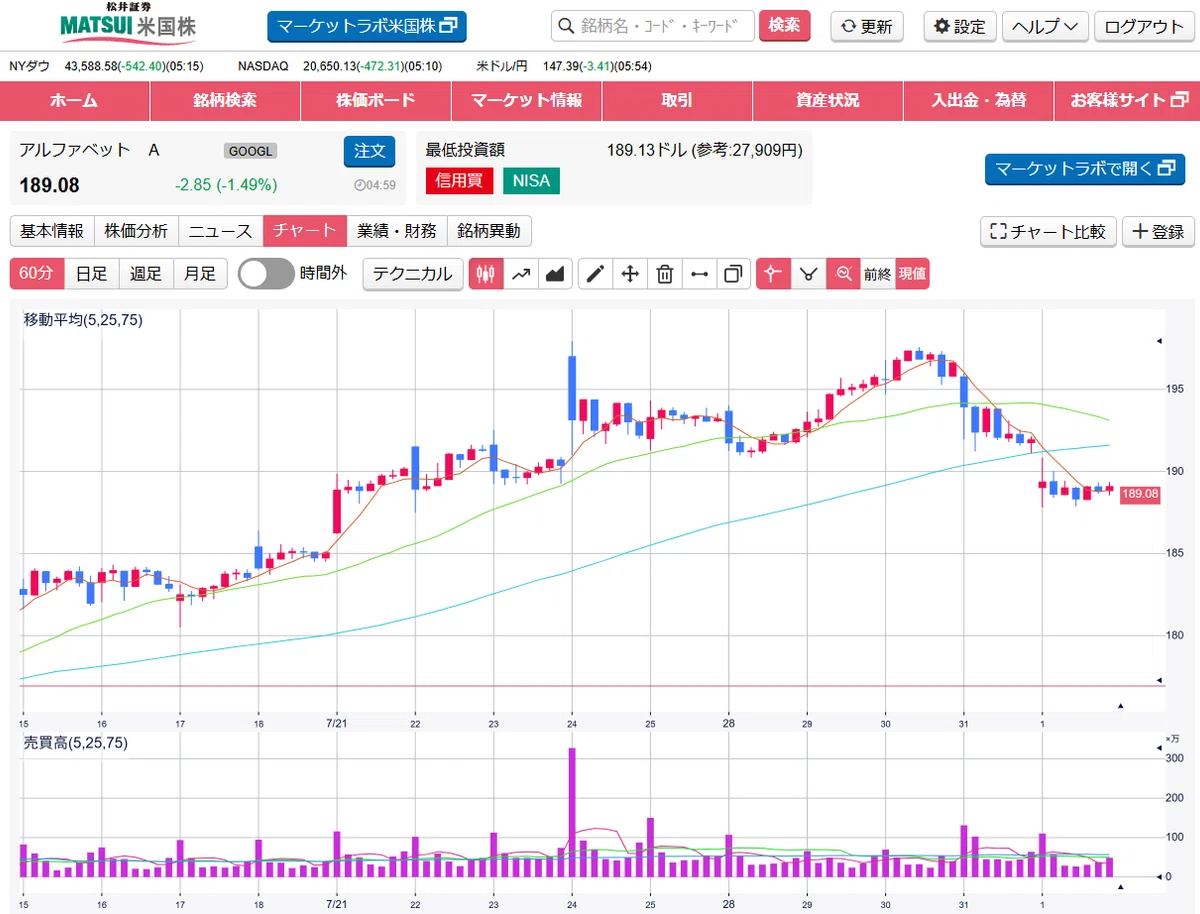This screenshot has height=914, width=1200.
Task: Select 週足 weekly timeframe
Action: (146, 273)
